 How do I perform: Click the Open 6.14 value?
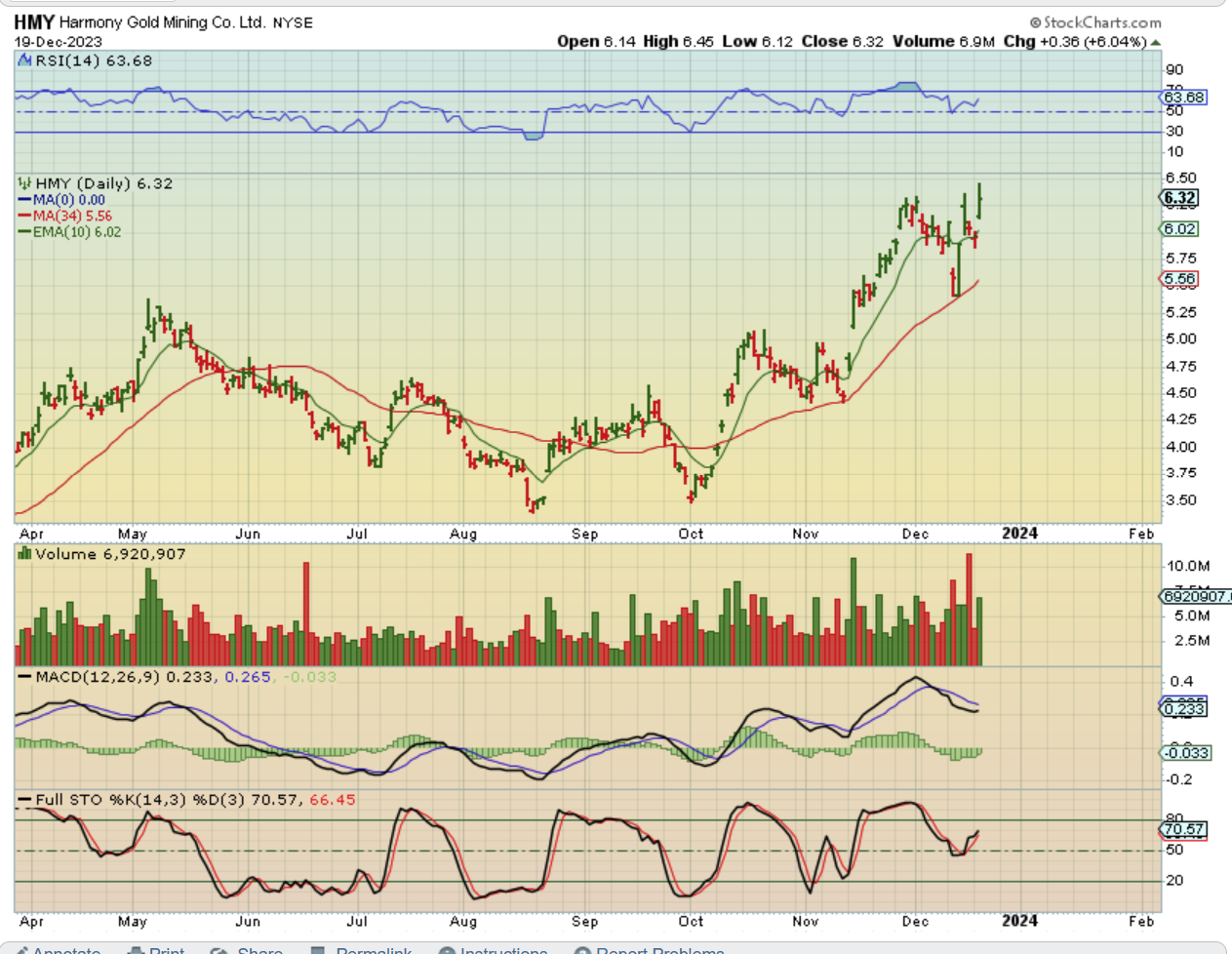click(x=596, y=41)
